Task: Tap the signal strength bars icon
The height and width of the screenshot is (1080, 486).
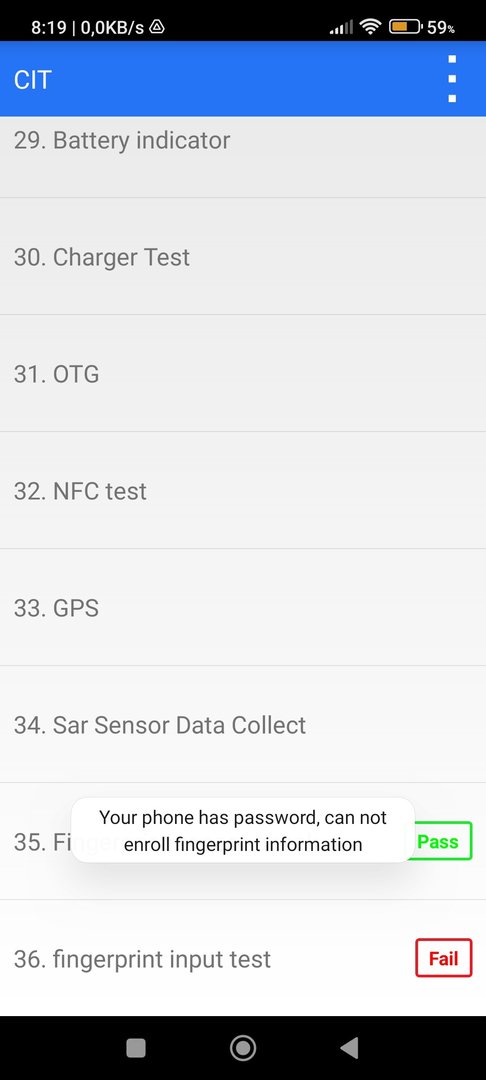Action: click(x=341, y=28)
